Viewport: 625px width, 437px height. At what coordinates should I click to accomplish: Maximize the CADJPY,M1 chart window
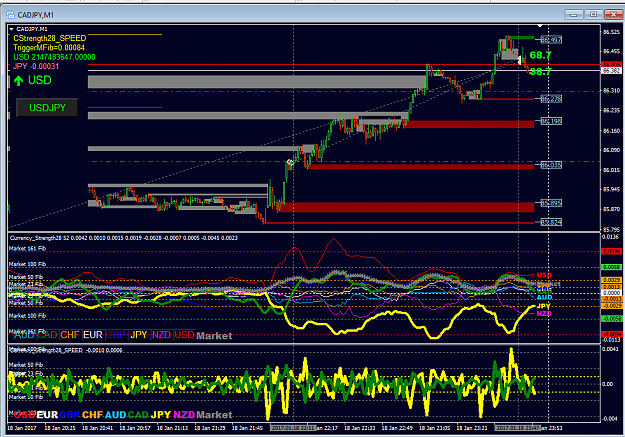594,15
